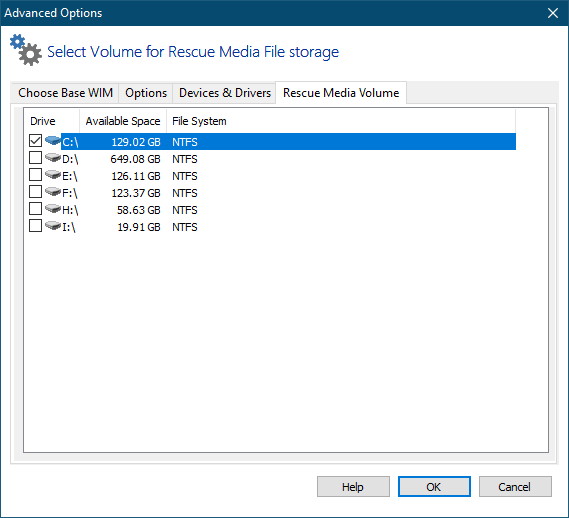
Task: Enable the F:\ drive checkbox
Action: click(x=35, y=191)
